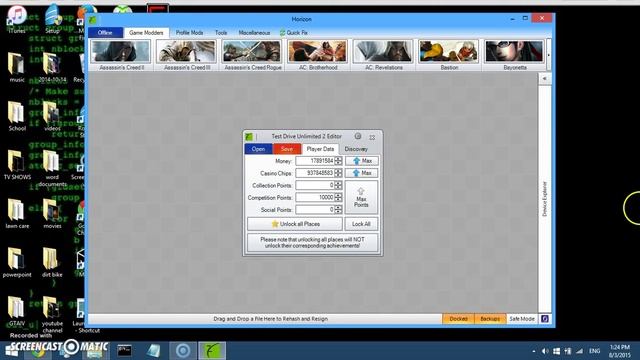The width and height of the screenshot is (640, 360).
Task: Toggle the Backups button in status bar
Action: coord(490,319)
